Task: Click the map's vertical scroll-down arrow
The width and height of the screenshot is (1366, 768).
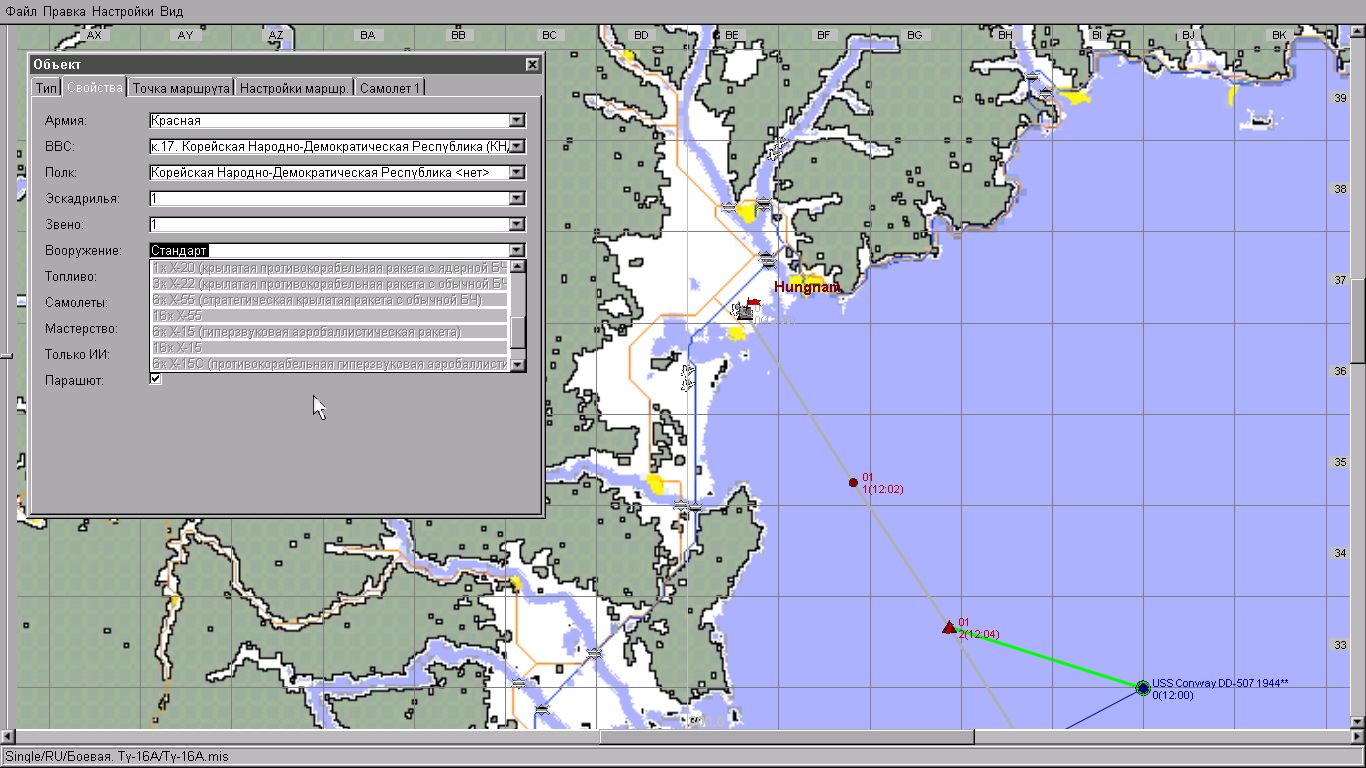Action: coord(1358,722)
